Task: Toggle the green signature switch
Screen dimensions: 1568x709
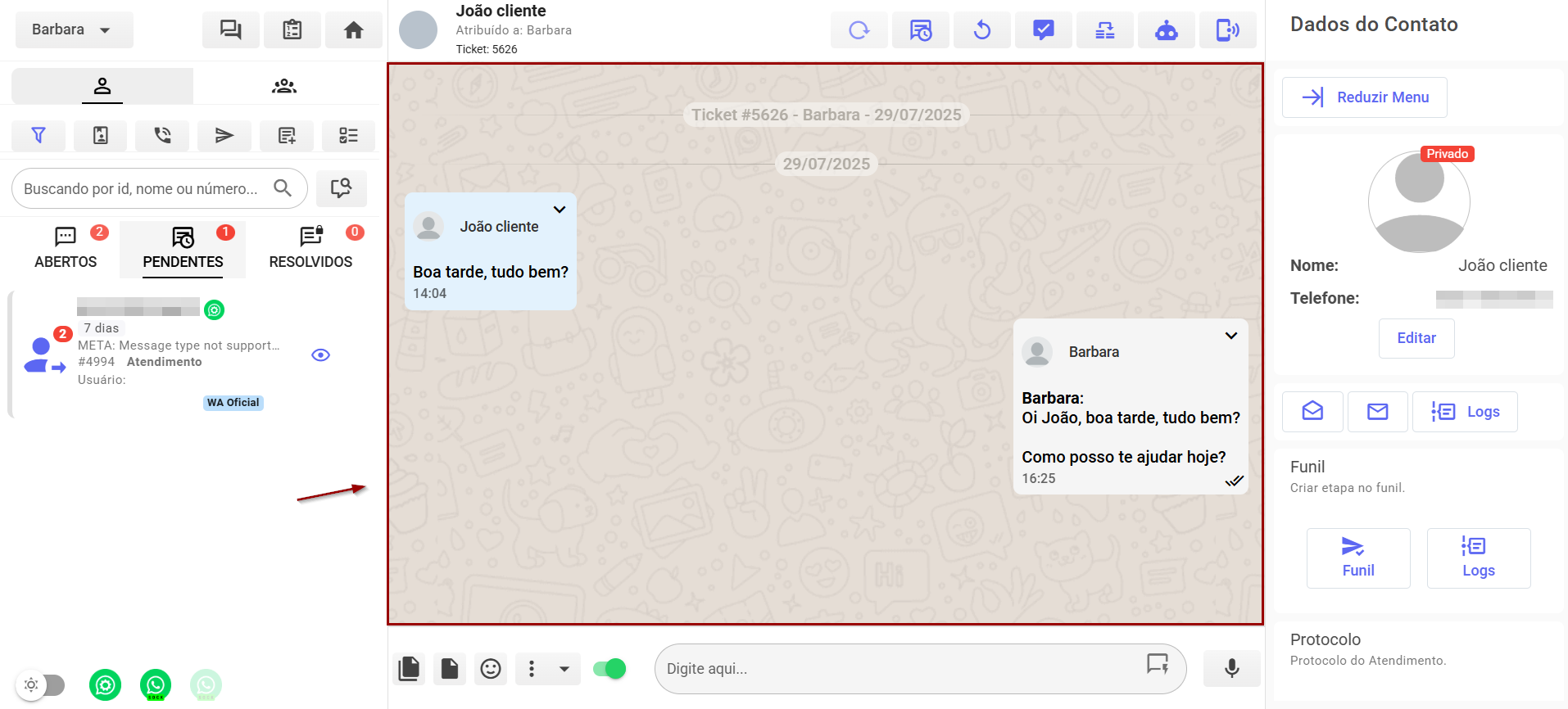Action: pyautogui.click(x=610, y=669)
